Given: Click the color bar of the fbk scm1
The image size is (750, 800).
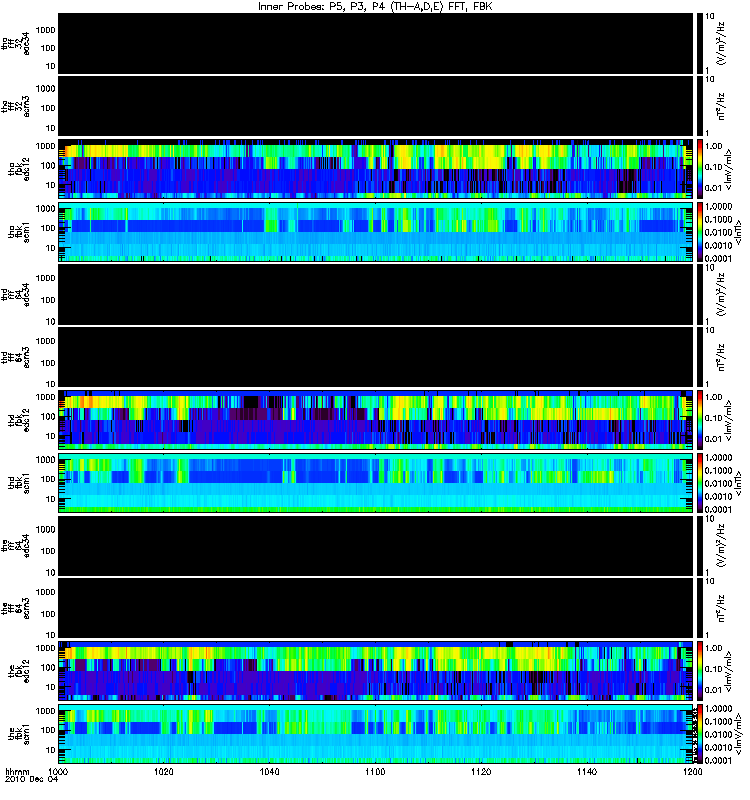Looking at the screenshot, I should [700, 734].
